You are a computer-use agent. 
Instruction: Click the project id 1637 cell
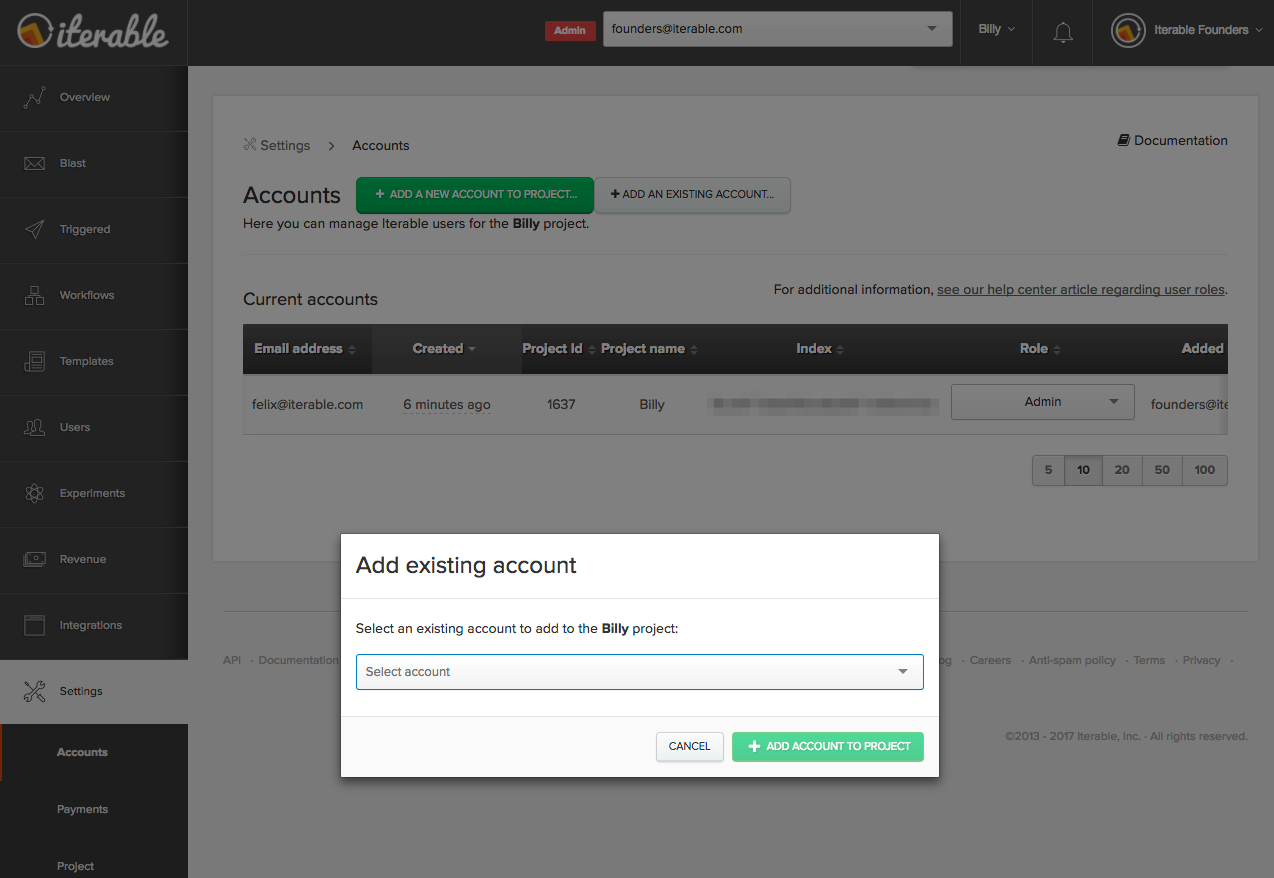561,405
